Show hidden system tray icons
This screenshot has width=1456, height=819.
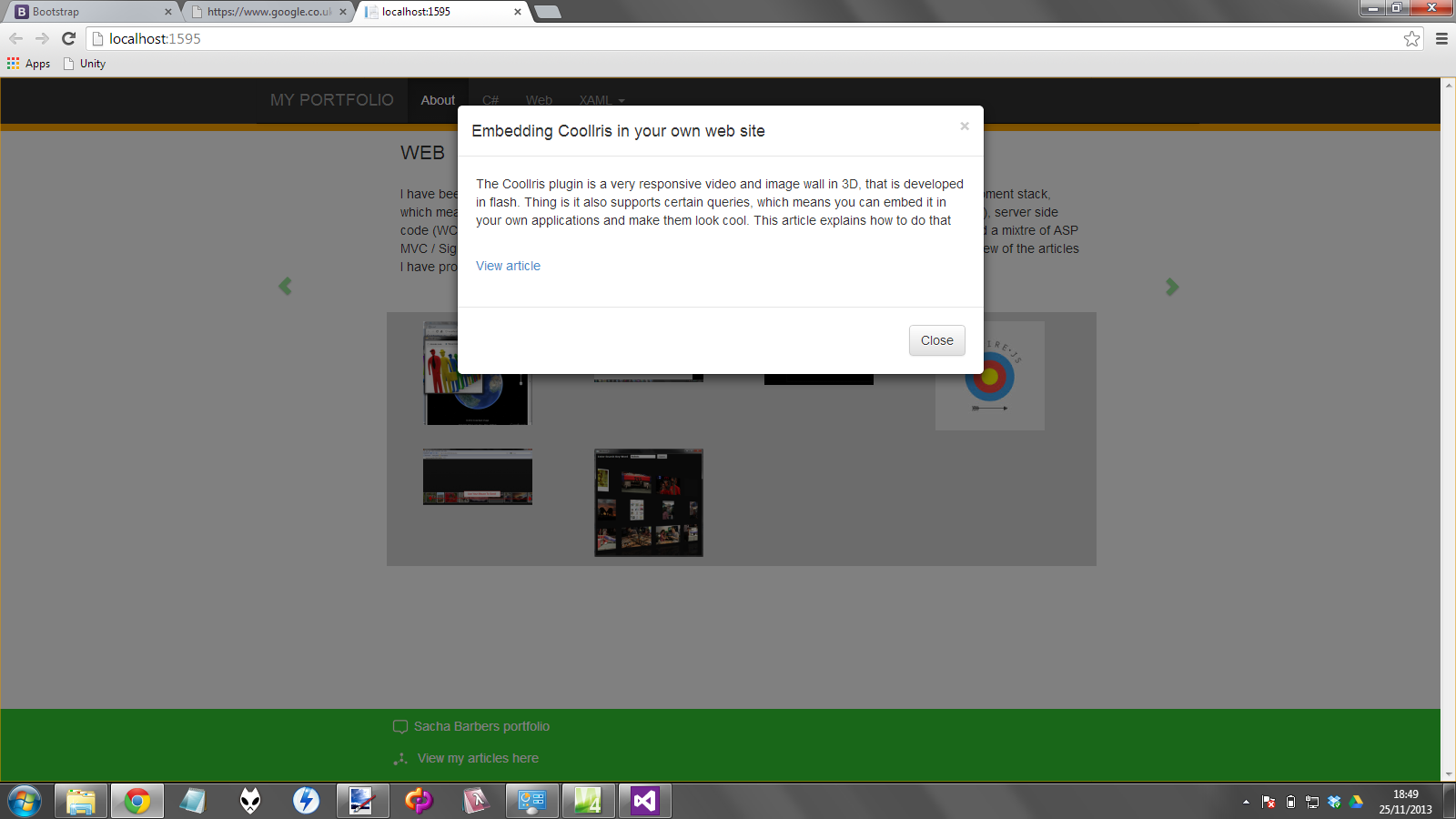click(1246, 802)
